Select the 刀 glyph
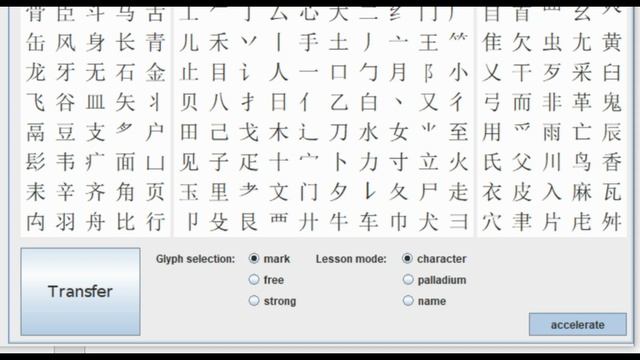The image size is (640, 360). 338,132
